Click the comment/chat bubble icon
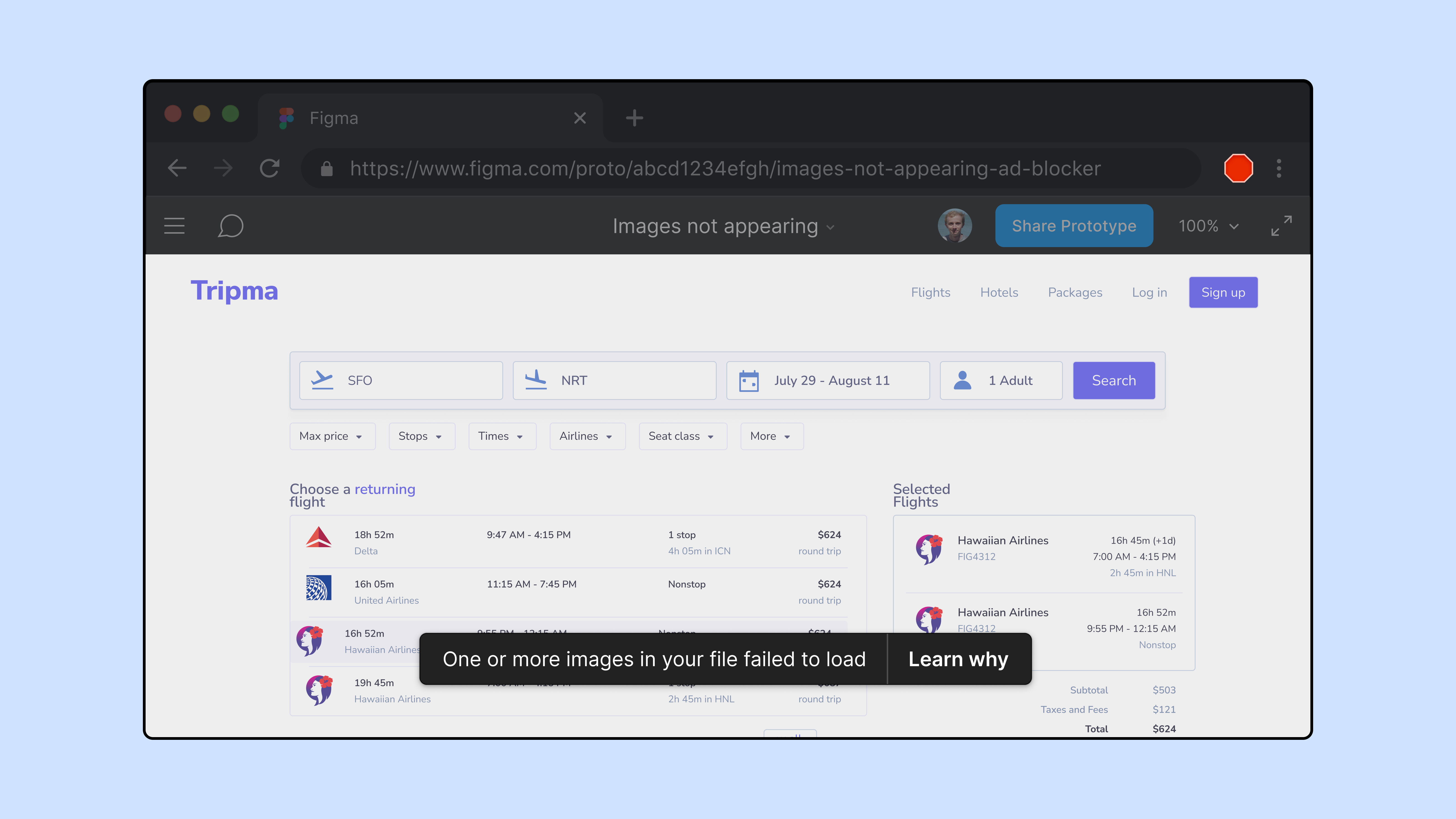The width and height of the screenshot is (1456, 819). tap(231, 225)
